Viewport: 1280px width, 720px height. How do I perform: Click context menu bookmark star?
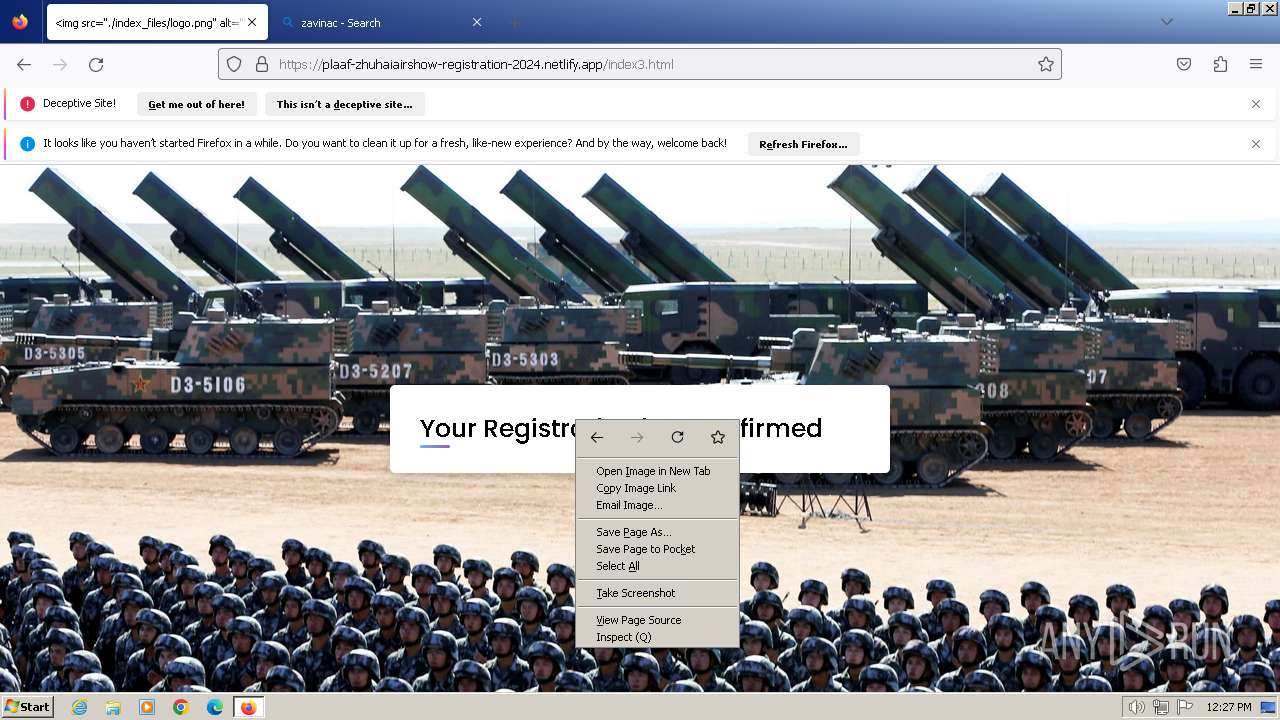(717, 437)
